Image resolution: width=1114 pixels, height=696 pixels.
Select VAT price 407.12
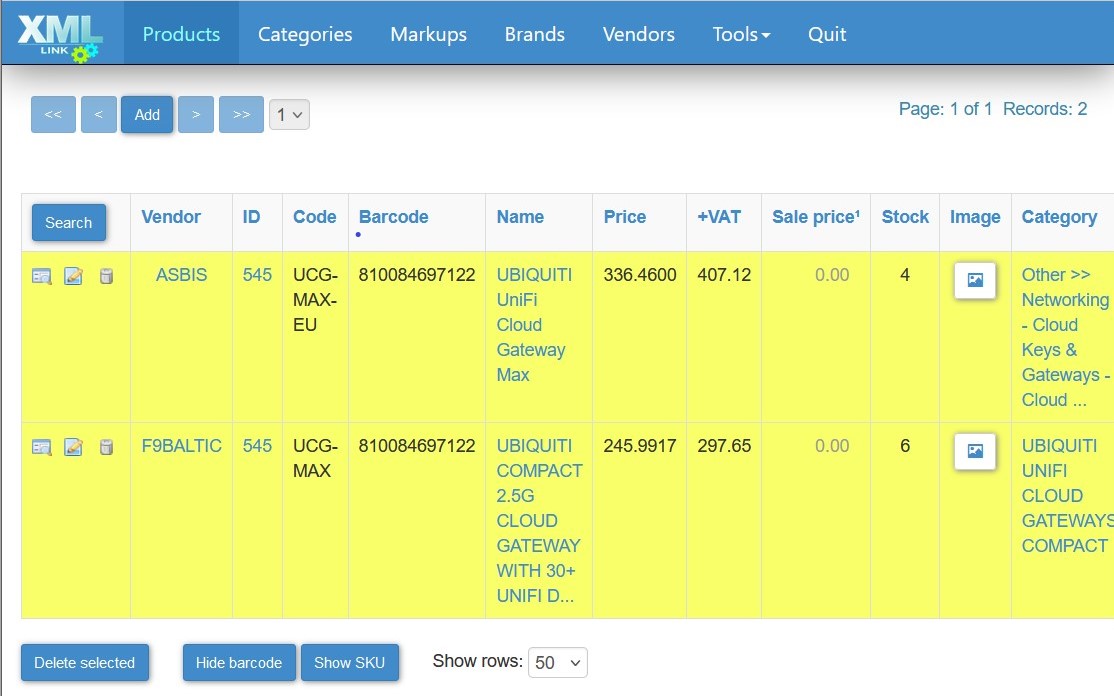[x=724, y=275]
